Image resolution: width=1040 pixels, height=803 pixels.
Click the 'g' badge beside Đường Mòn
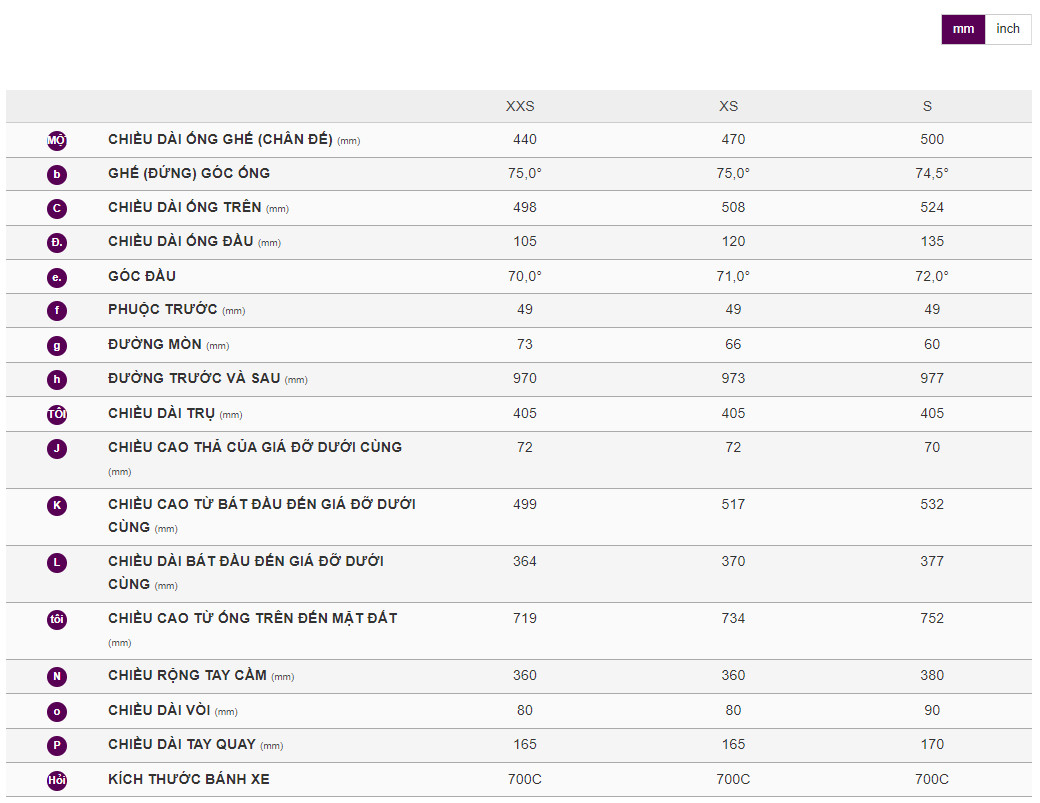57,346
